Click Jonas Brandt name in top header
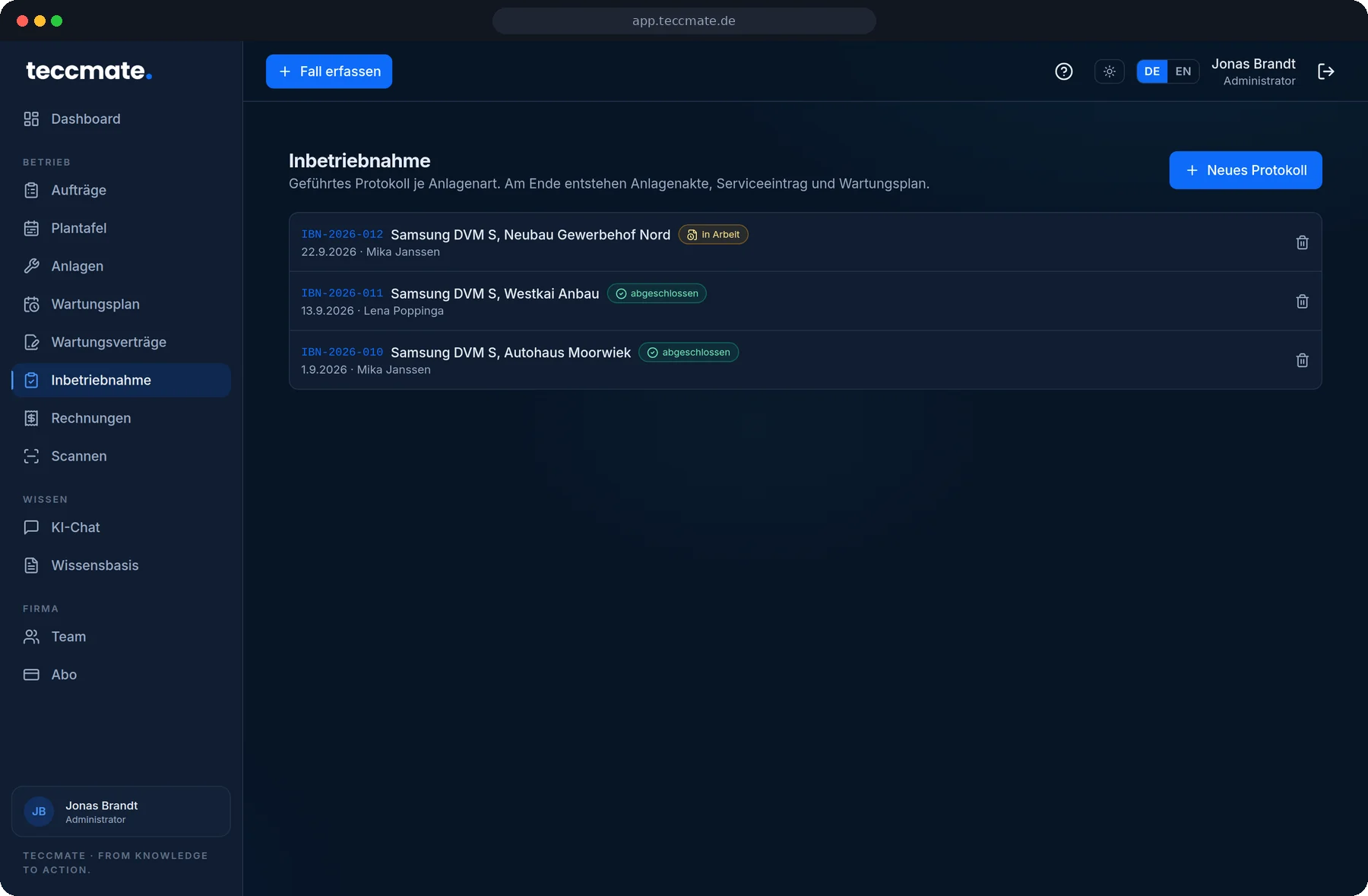 tap(1253, 64)
